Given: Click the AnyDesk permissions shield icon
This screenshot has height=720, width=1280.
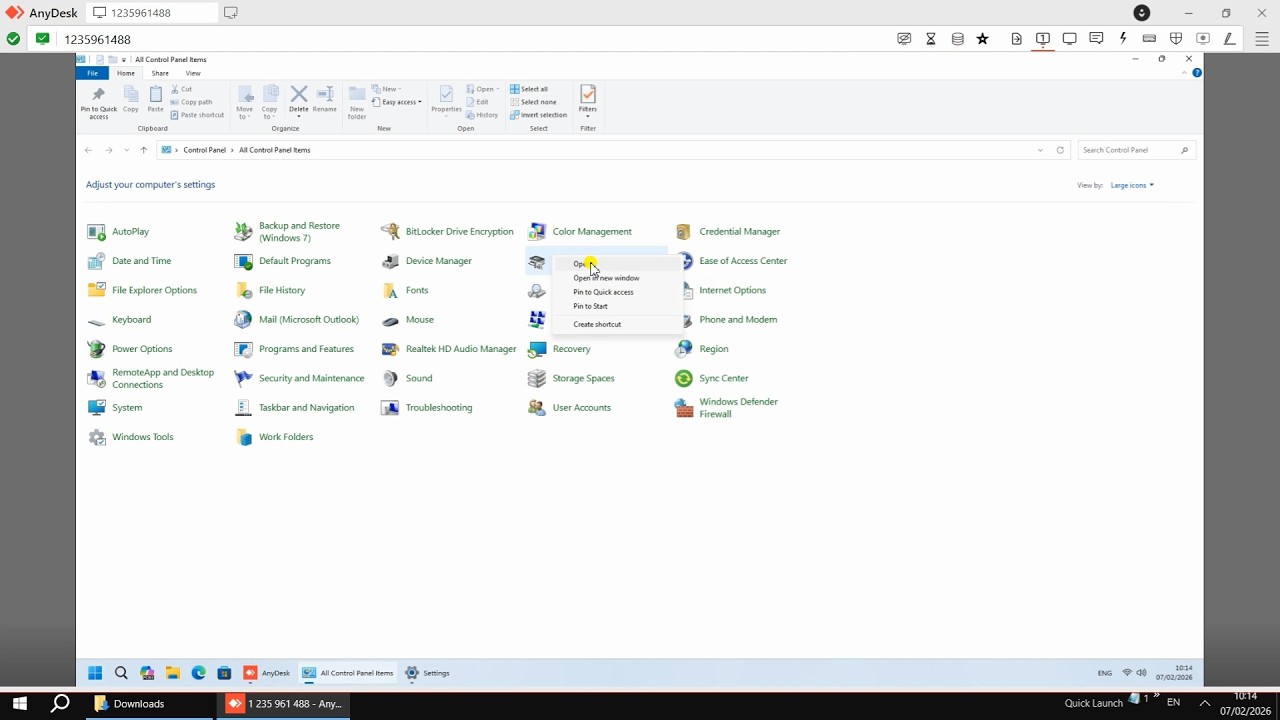Looking at the screenshot, I should (1176, 39).
